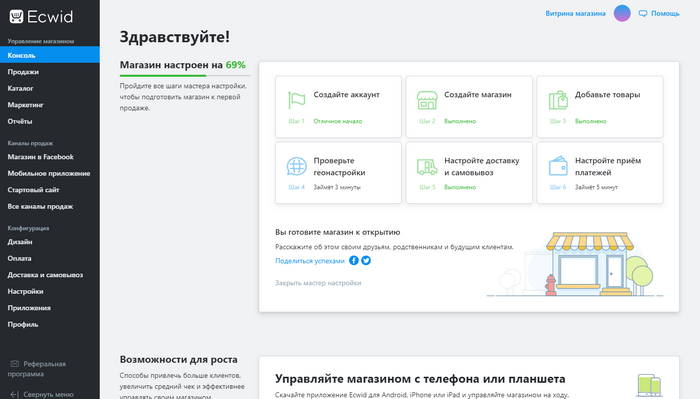The image size is (700, 399).
Task: Click the store building illustration
Action: [x=589, y=263]
